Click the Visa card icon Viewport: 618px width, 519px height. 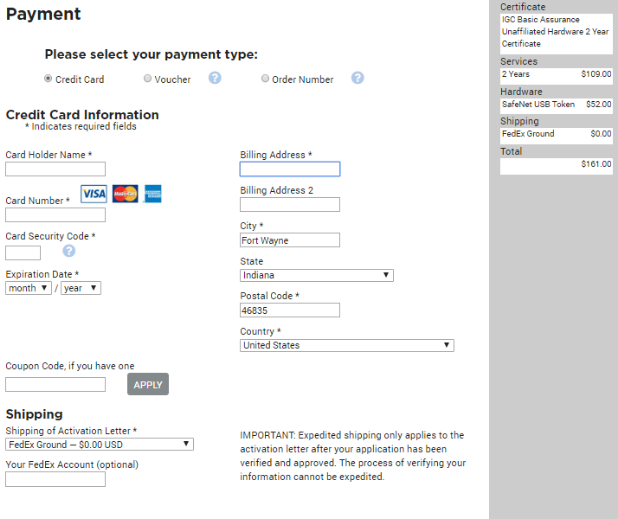pyautogui.click(x=94, y=194)
